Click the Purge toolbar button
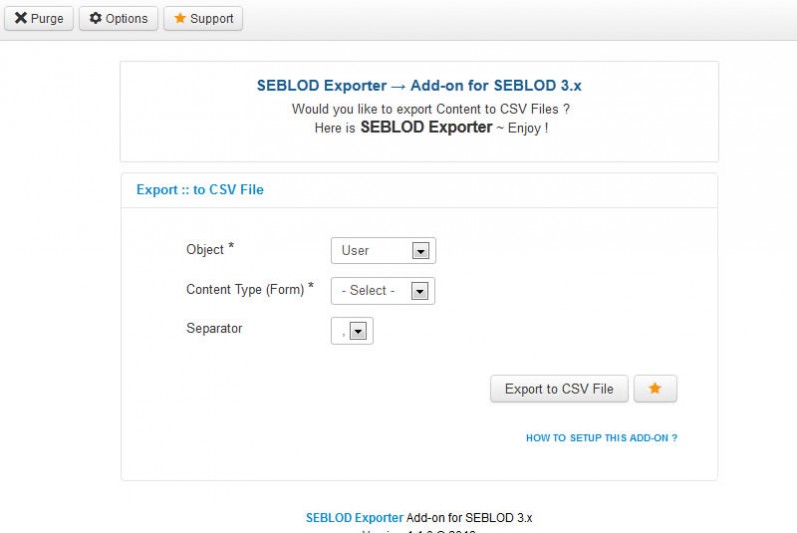Screen dimensions: 797x533 pyautogui.click(x=39, y=18)
